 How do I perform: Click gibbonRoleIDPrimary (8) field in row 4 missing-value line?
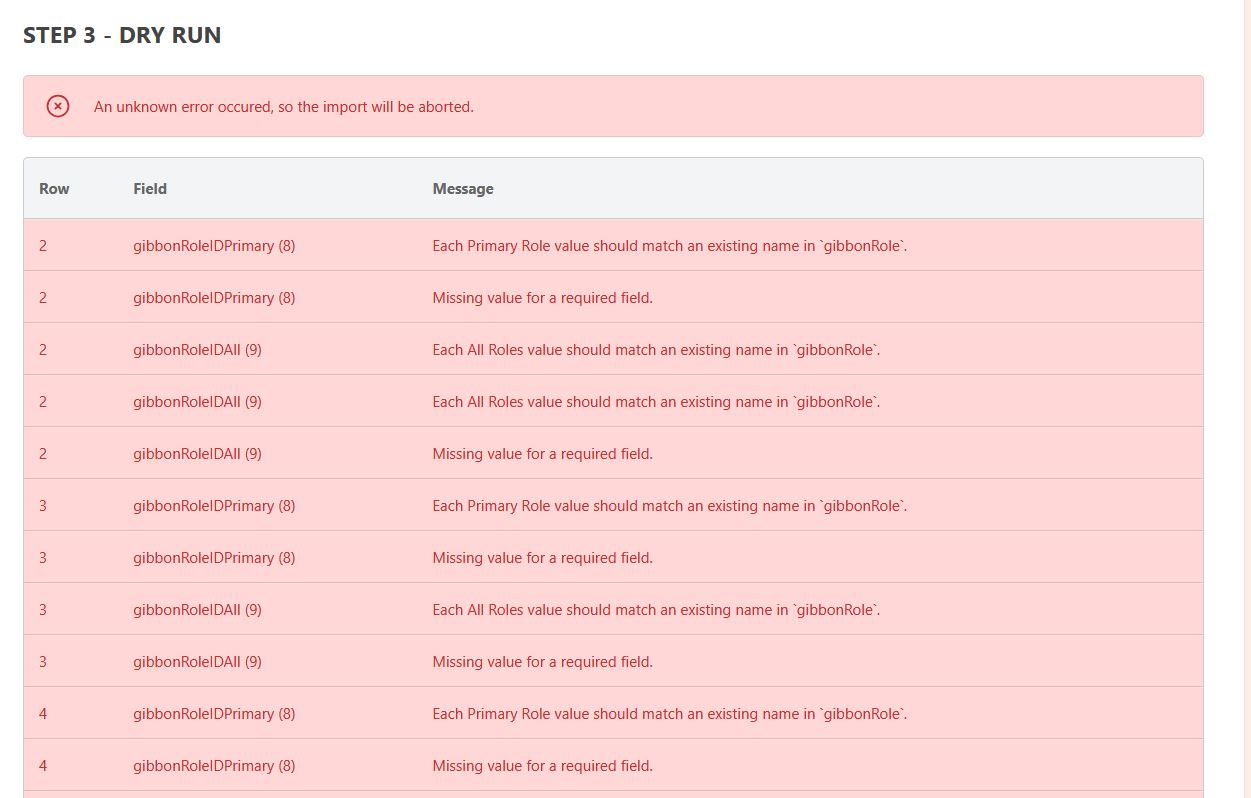tap(214, 765)
